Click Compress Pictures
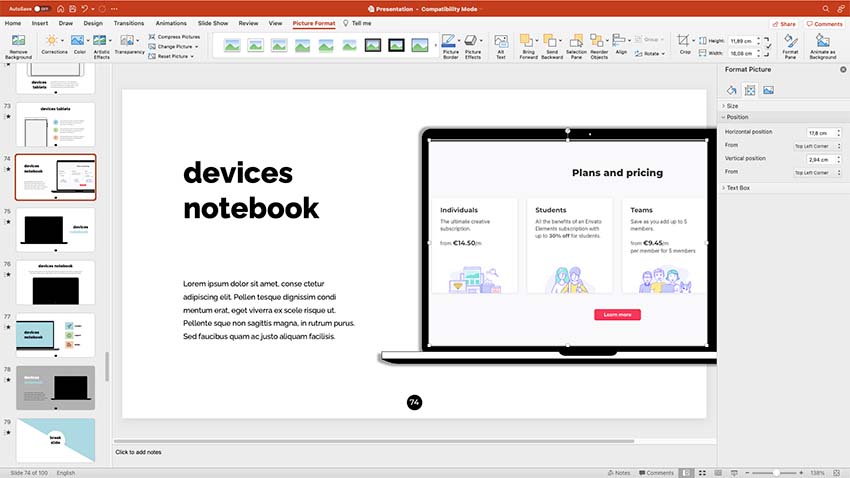The image size is (850, 478). tap(174, 37)
